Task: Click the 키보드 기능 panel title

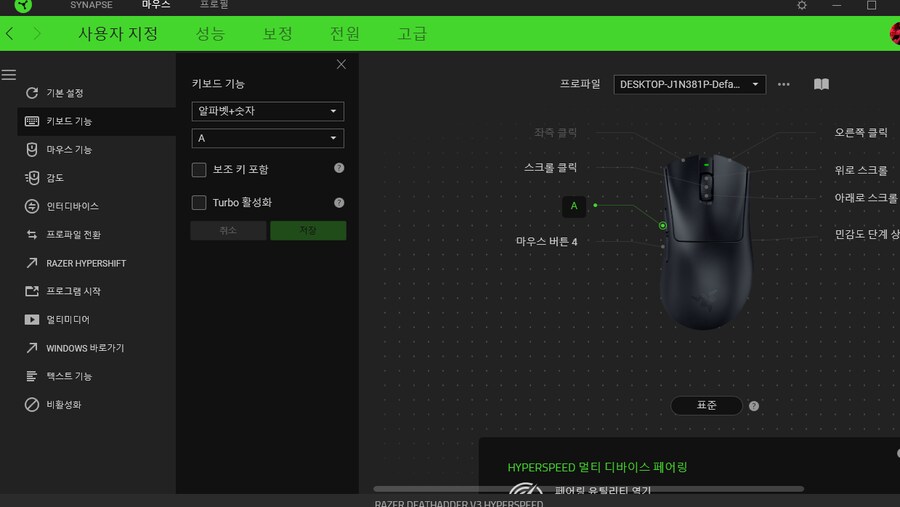Action: point(218,84)
